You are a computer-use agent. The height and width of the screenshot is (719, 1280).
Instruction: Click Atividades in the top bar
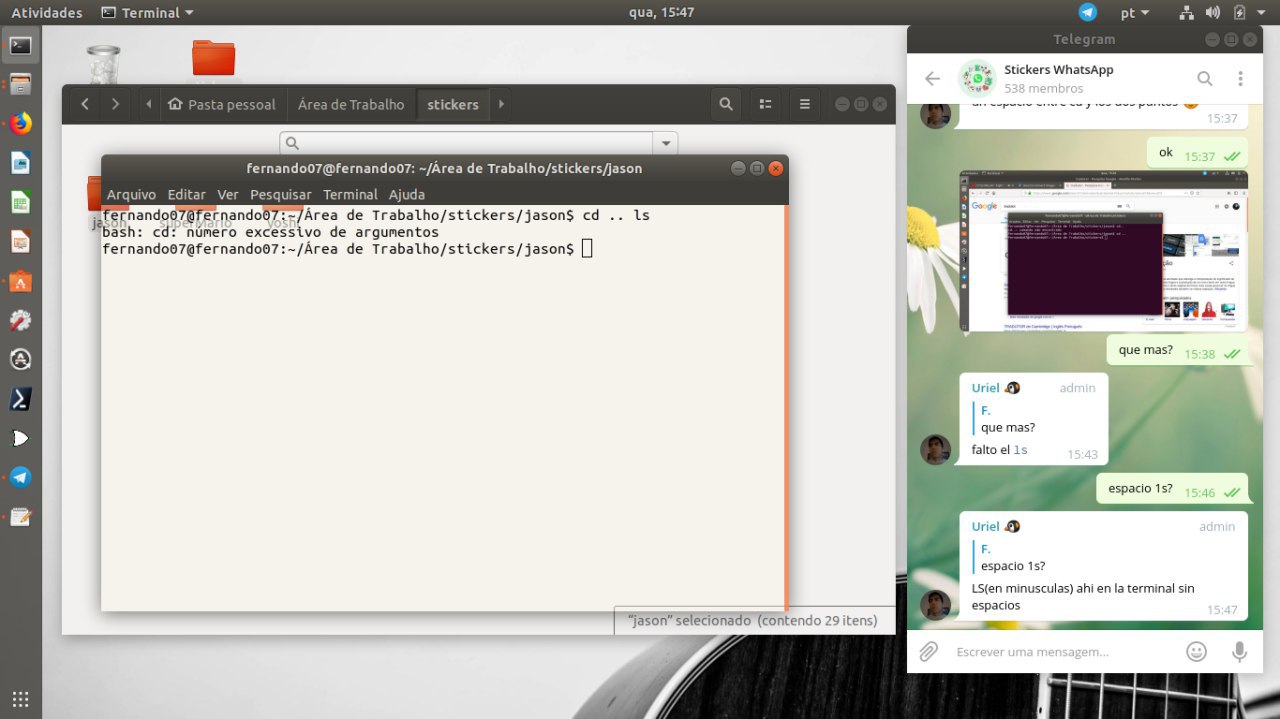(47, 12)
